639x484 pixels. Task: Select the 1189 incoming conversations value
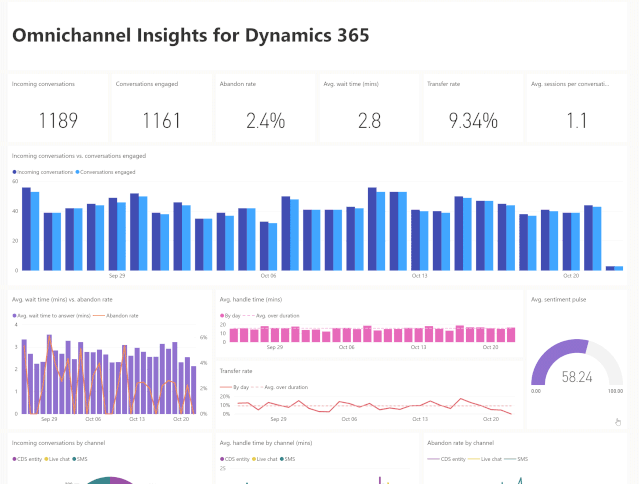(x=58, y=121)
